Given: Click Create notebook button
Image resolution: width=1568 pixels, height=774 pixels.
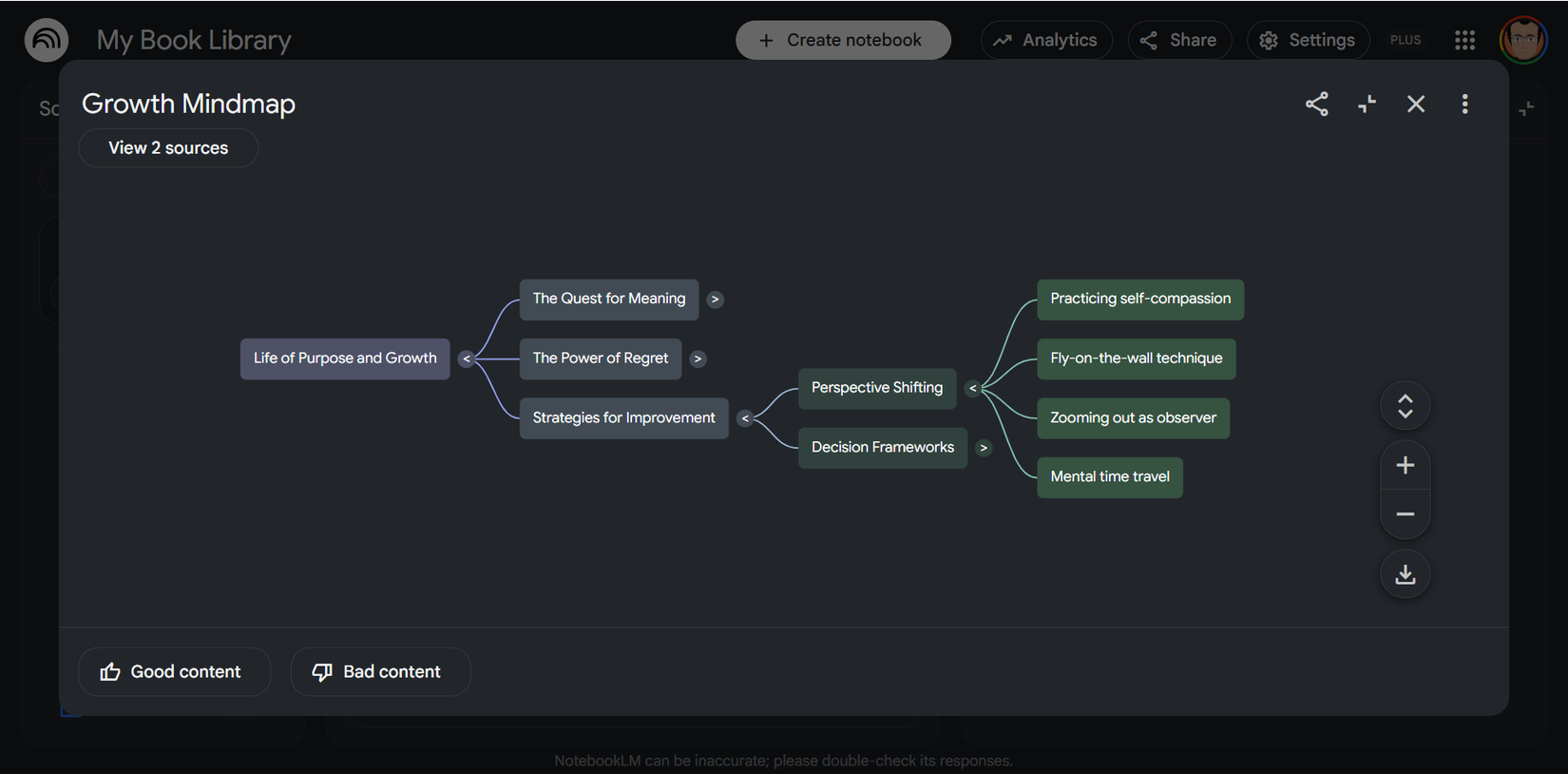Looking at the screenshot, I should [843, 40].
